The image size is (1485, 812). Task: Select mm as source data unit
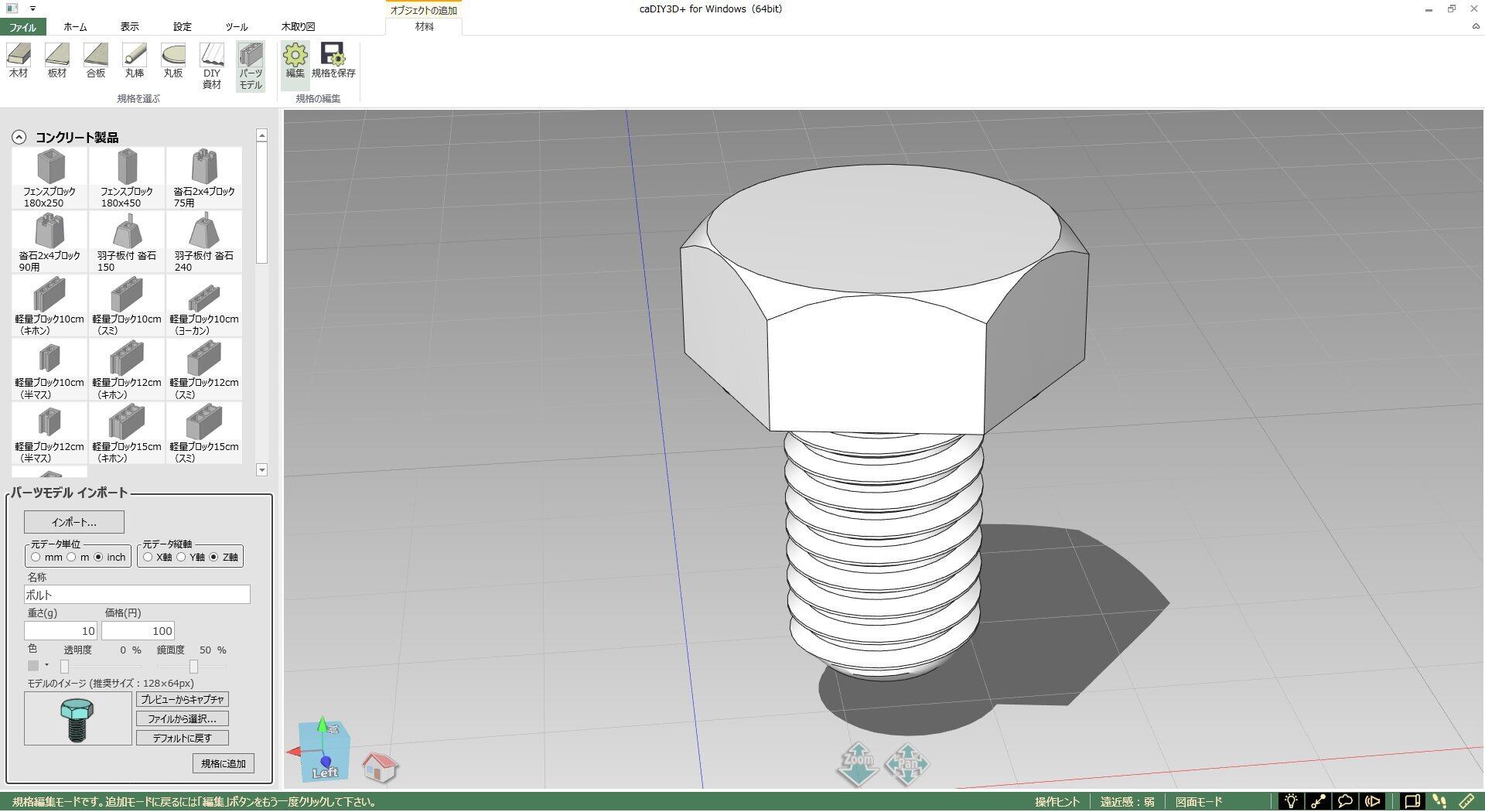(36, 557)
